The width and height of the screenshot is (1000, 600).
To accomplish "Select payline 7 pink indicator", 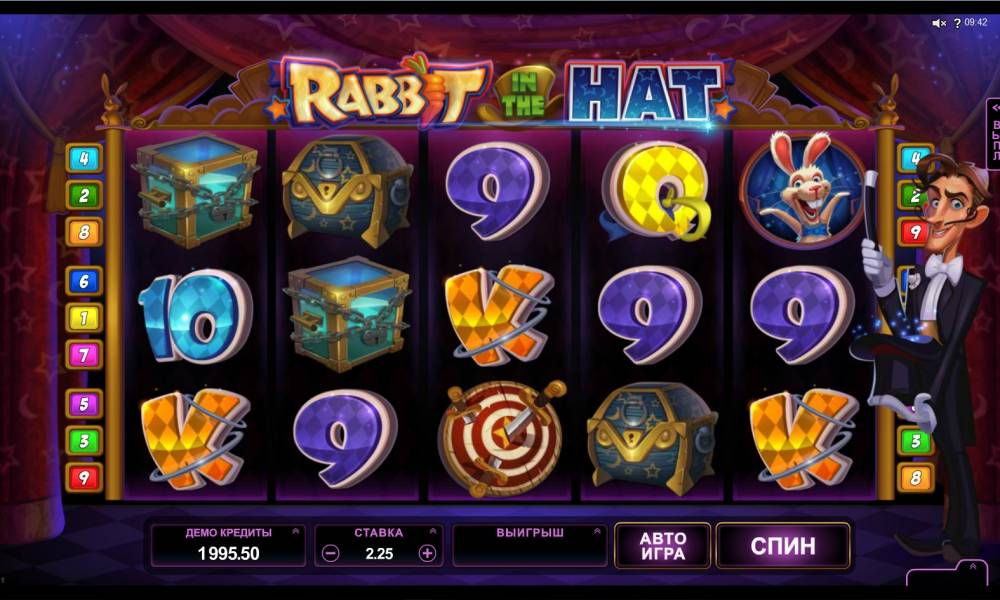I will [x=84, y=355].
